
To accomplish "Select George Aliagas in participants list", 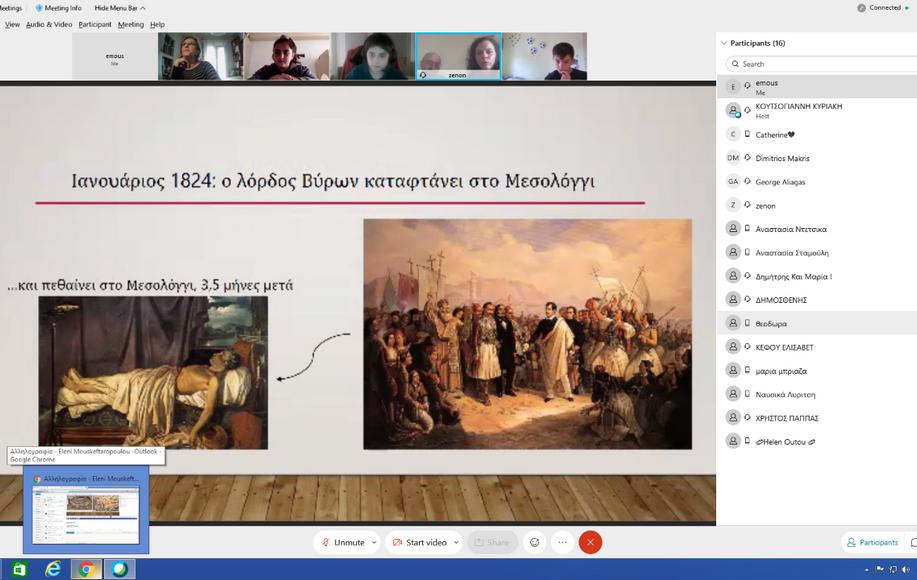I will point(817,182).
